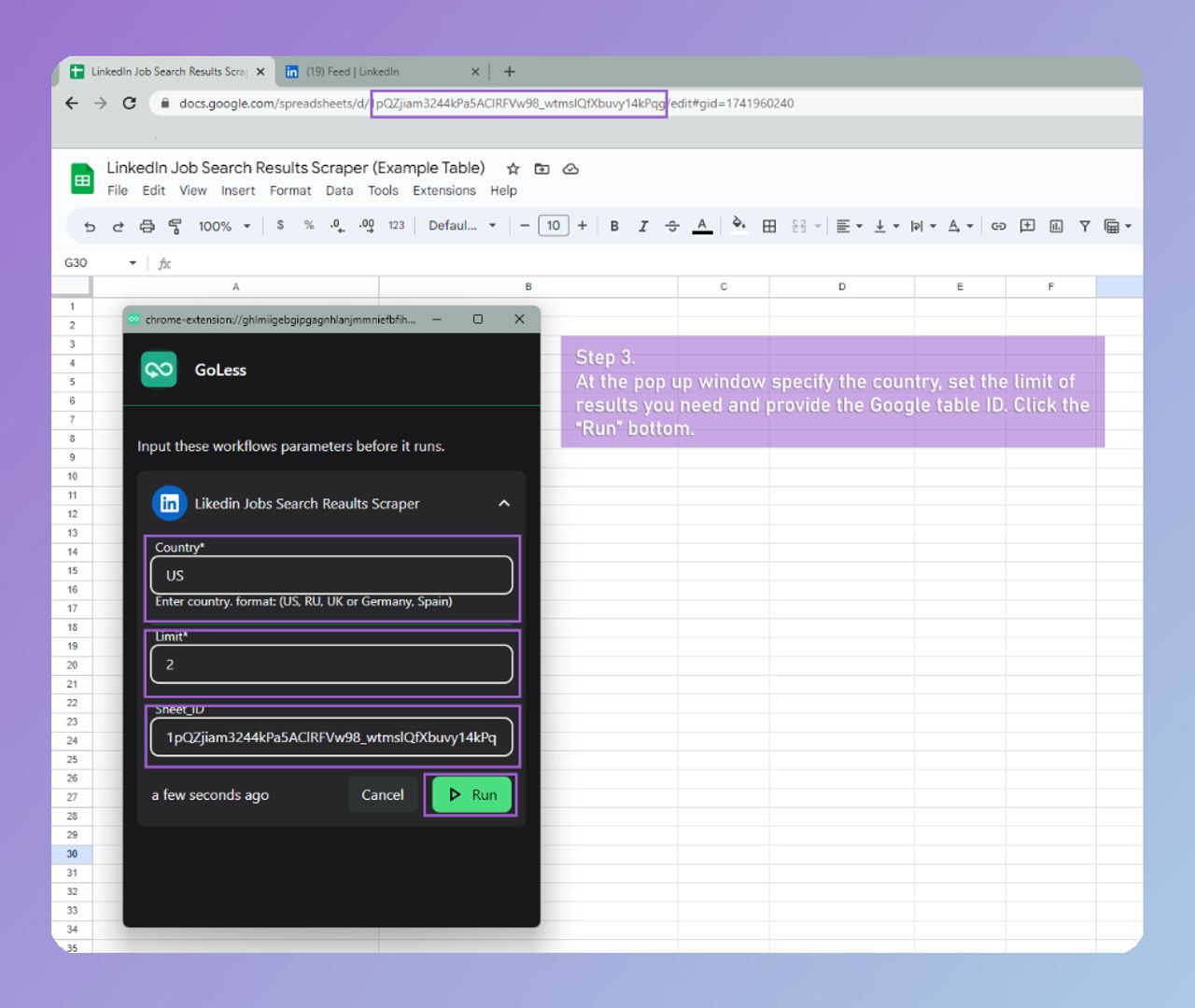Open horizontal align dropdown
Image resolution: width=1195 pixels, height=1008 pixels.
pos(849,226)
